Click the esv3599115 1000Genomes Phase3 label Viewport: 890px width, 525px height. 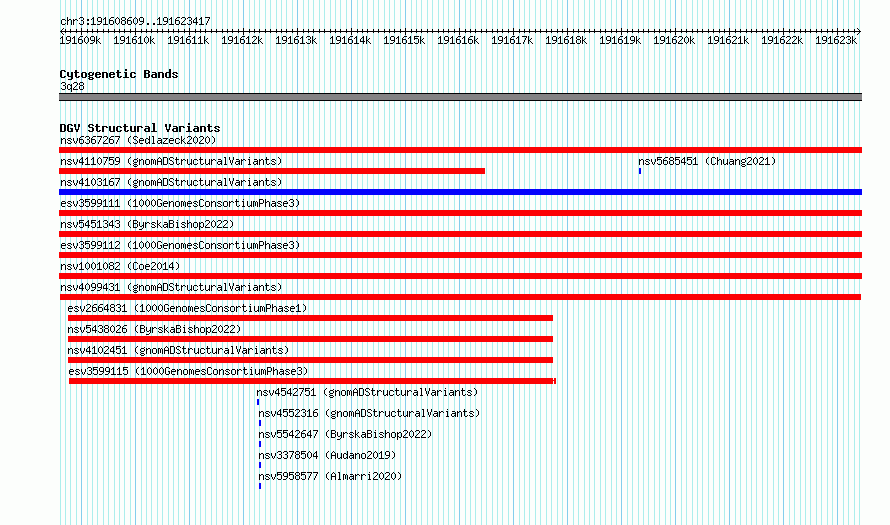tap(188, 371)
